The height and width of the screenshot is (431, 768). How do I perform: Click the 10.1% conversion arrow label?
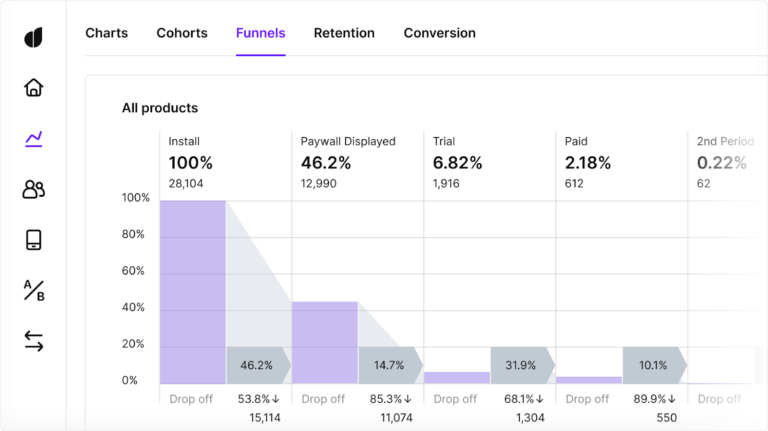click(x=653, y=365)
